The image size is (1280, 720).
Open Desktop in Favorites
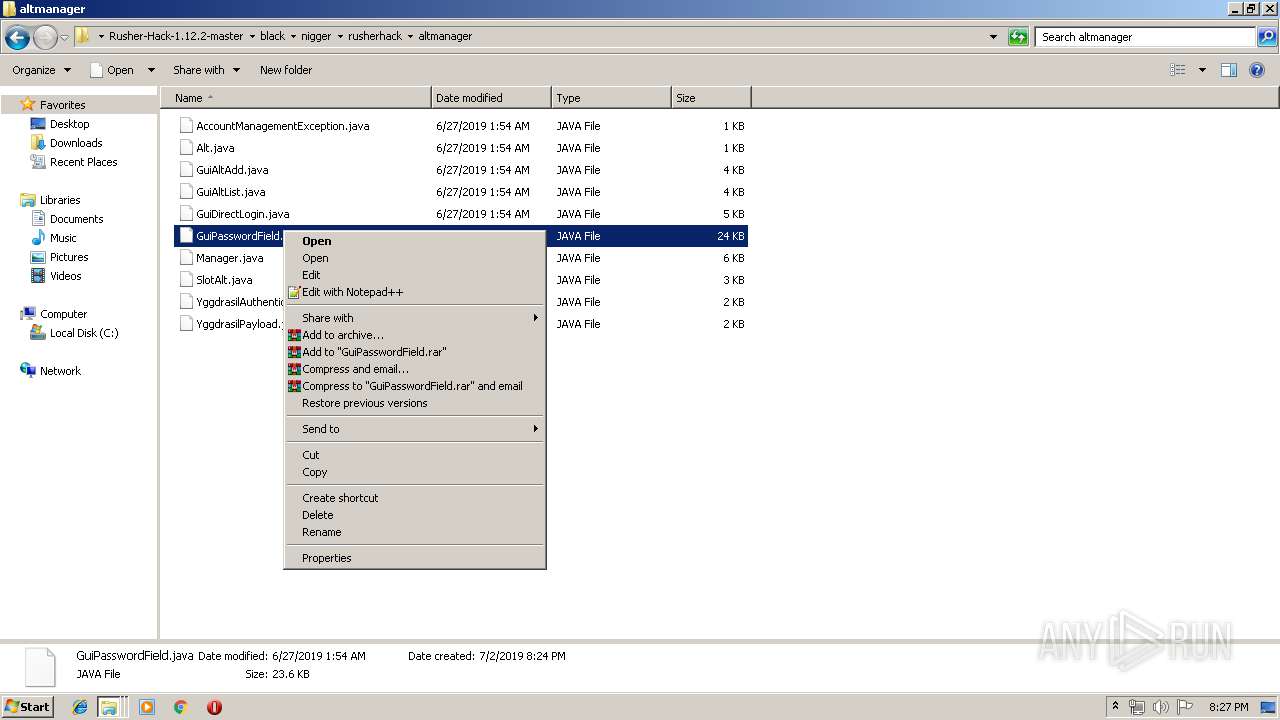point(69,124)
